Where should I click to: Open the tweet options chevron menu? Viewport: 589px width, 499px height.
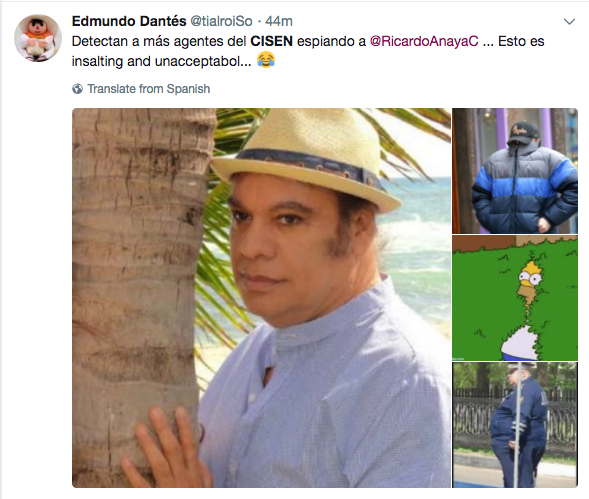pyautogui.click(x=569, y=22)
